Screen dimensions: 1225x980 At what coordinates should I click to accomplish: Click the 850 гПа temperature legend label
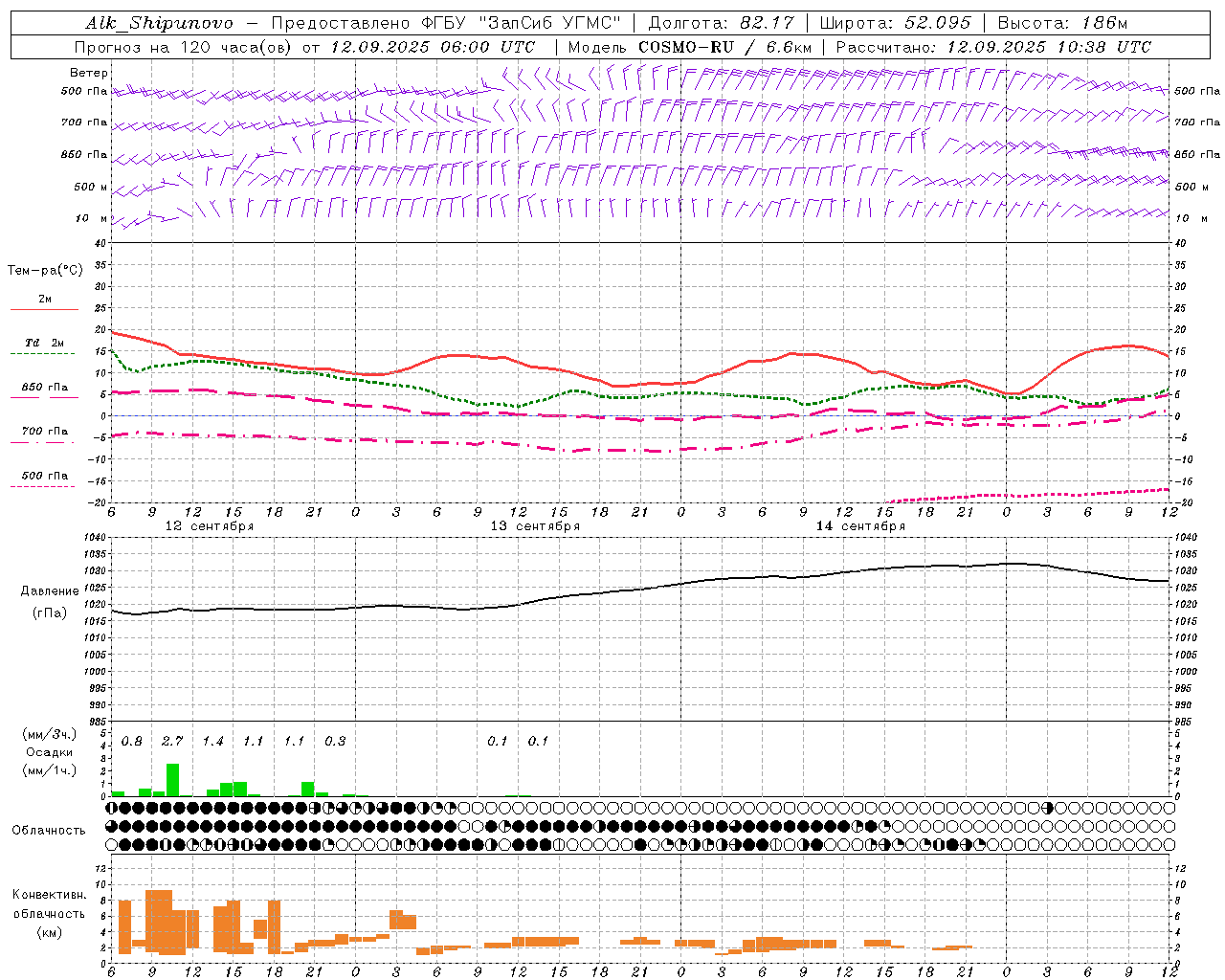(x=45, y=388)
